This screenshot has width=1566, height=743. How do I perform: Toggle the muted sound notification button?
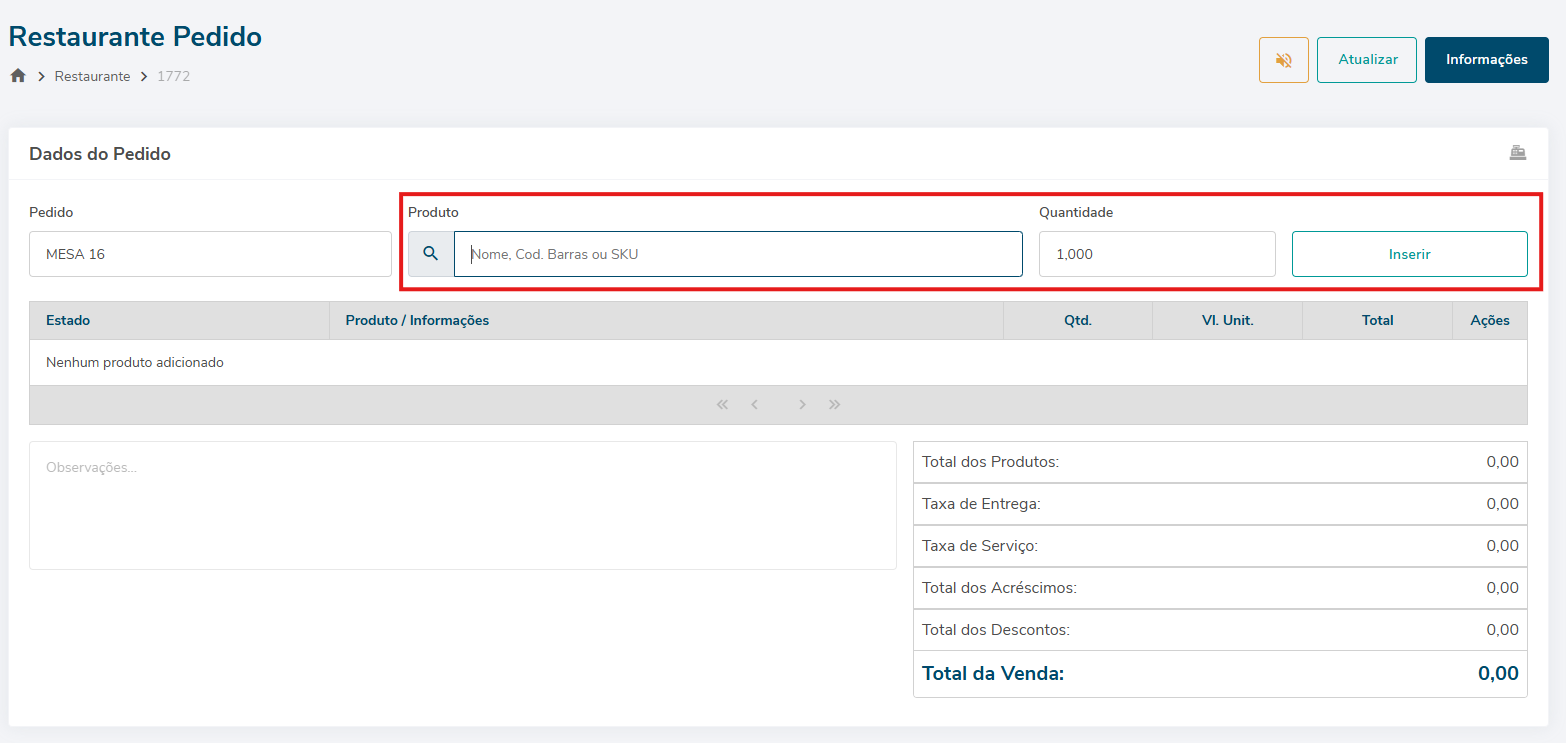click(1283, 60)
